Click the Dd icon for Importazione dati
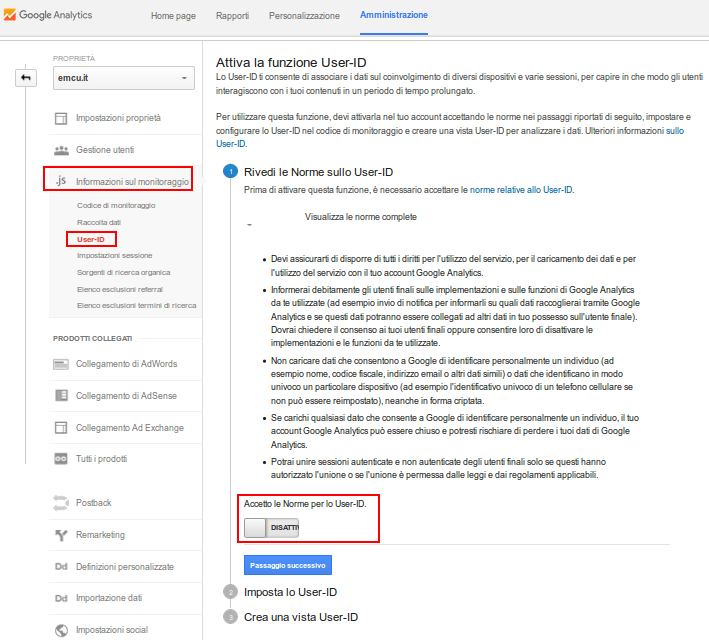 (x=61, y=598)
